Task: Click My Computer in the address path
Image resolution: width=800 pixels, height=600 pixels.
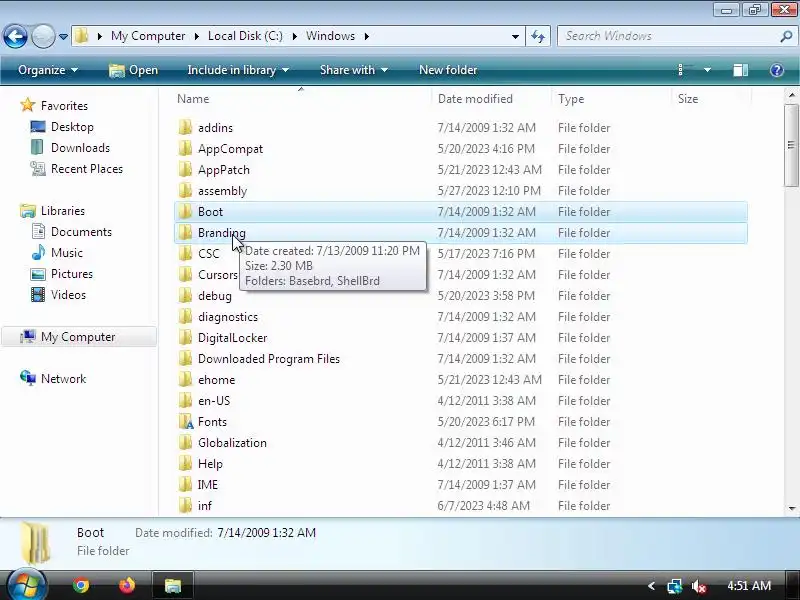Action: click(148, 36)
